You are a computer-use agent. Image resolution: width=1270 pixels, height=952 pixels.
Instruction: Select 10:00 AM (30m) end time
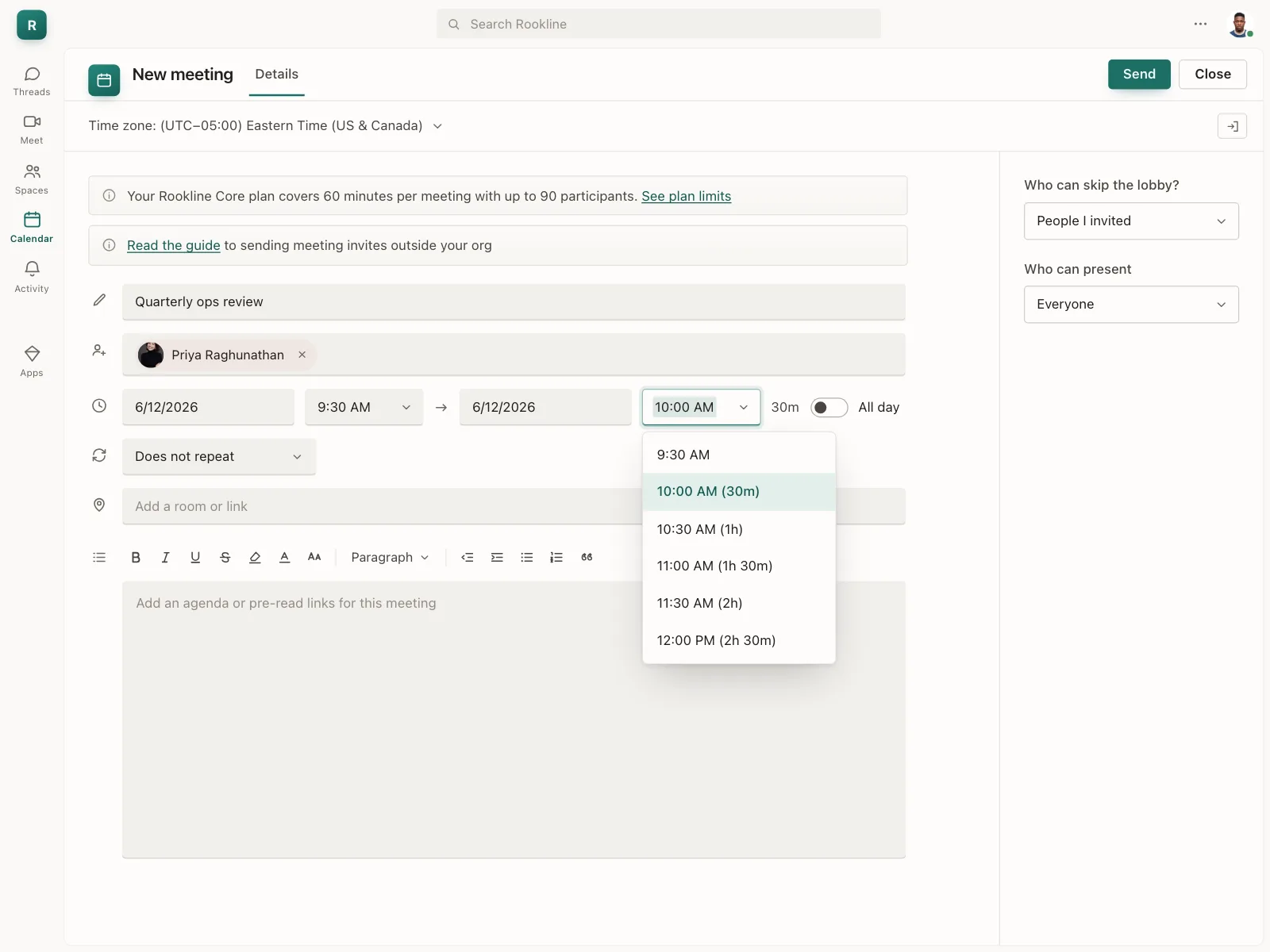coord(739,492)
